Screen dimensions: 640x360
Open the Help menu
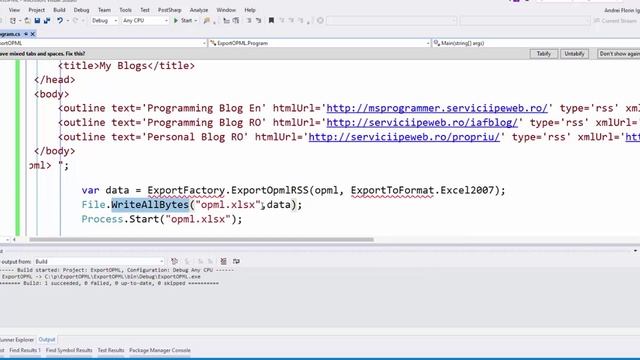250,10
